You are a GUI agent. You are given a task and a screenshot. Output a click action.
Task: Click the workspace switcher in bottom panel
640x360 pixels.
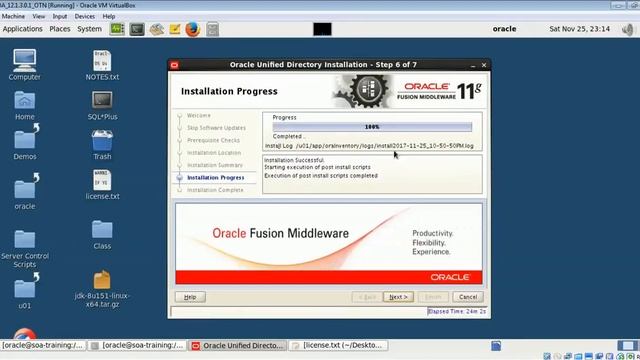627,346
